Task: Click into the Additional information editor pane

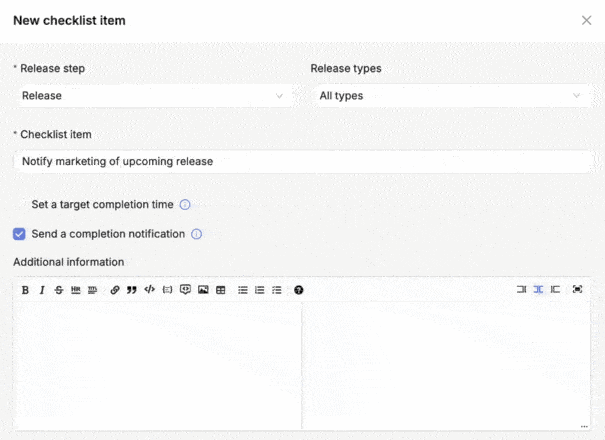Action: click(157, 366)
